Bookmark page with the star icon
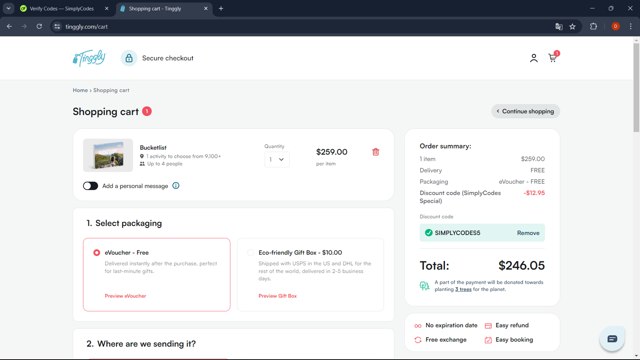Screen dimensions: 640x360 pos(572,27)
